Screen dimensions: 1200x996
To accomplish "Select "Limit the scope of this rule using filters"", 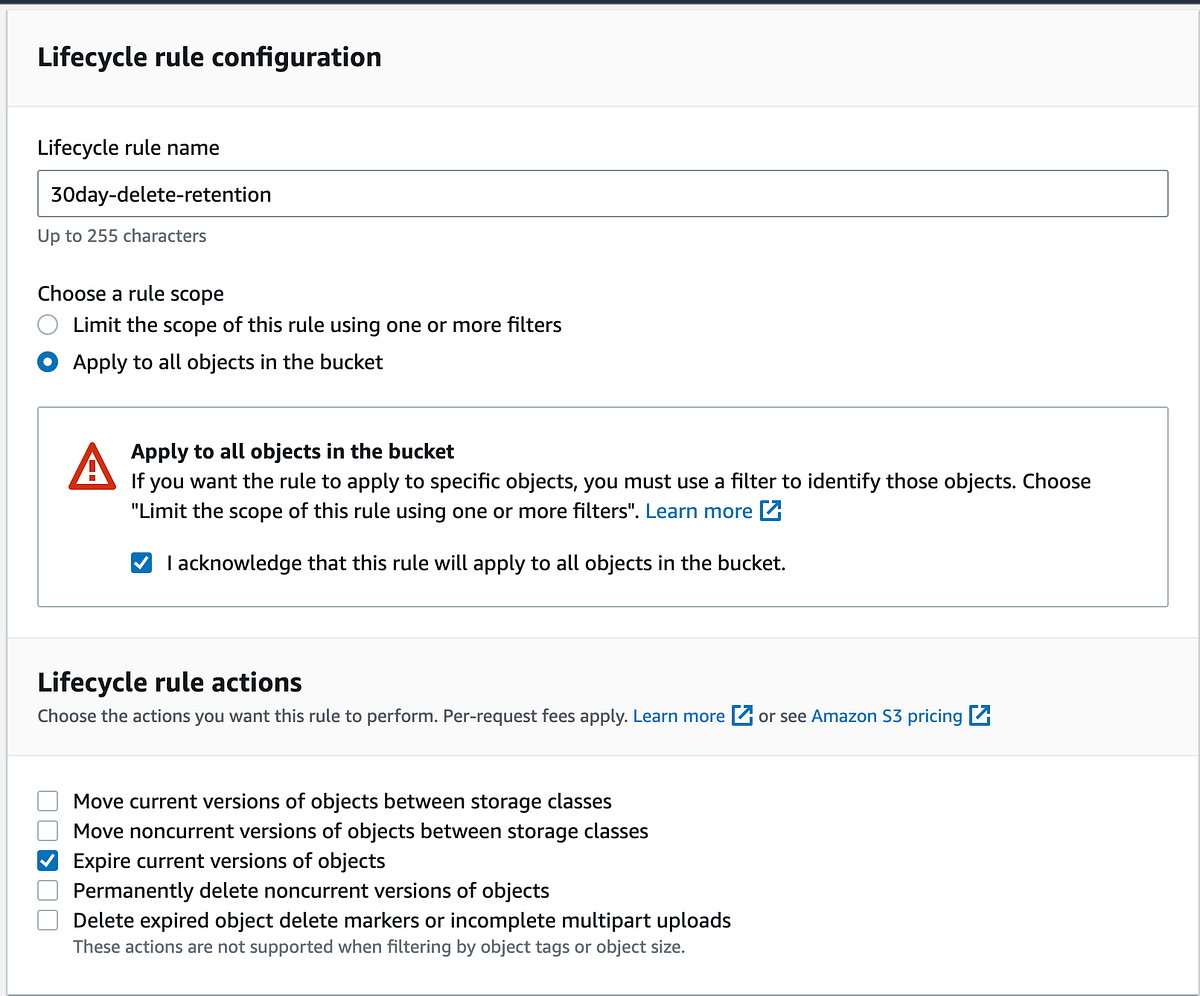I will point(47,324).
